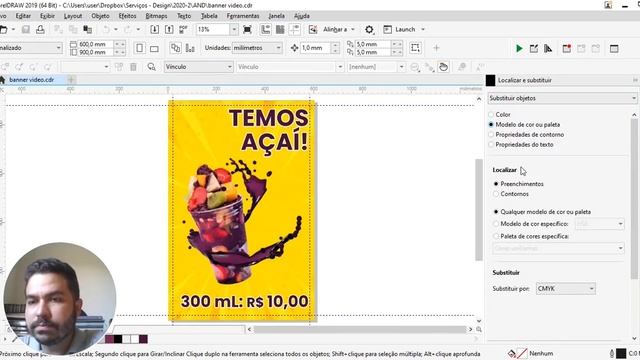Open the Options gear icon
The width and height of the screenshot is (640, 360).
(369, 29)
